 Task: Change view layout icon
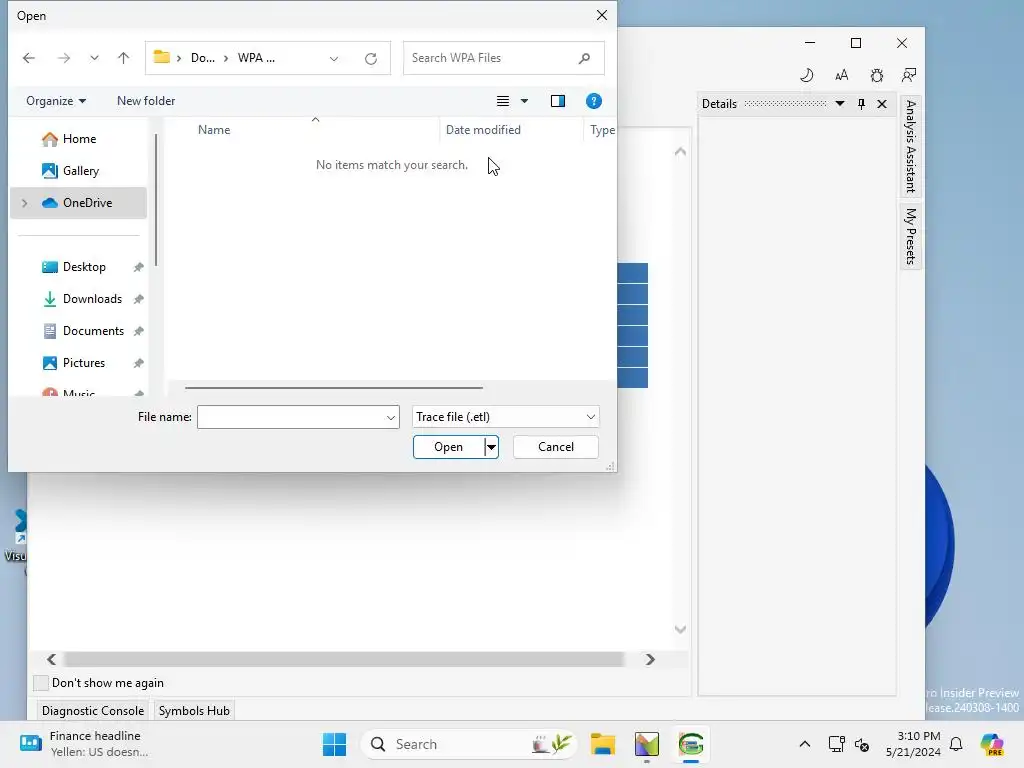[503, 101]
